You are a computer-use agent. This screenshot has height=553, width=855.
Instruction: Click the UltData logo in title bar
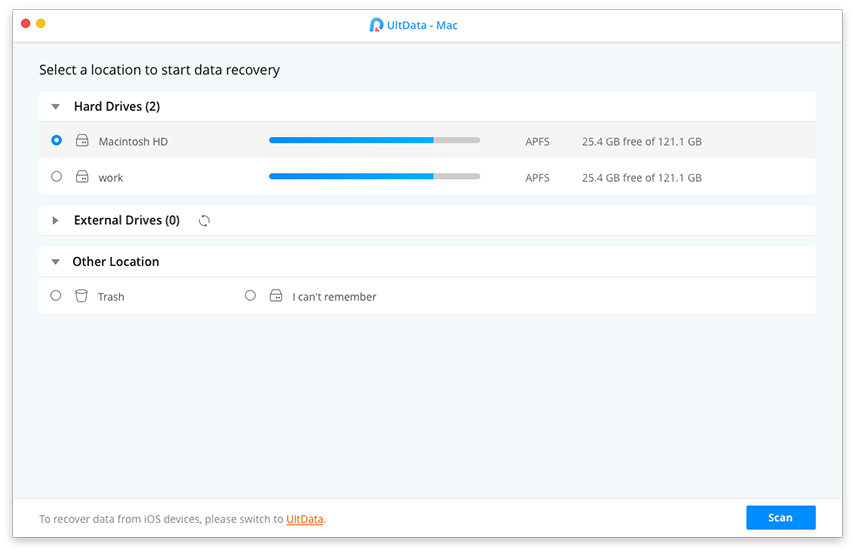pyautogui.click(x=376, y=25)
